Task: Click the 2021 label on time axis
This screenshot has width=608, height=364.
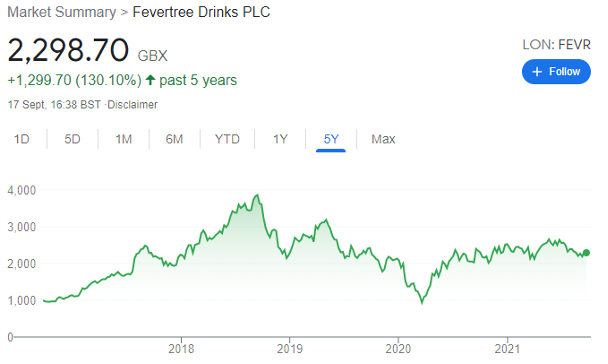Action: [x=507, y=349]
